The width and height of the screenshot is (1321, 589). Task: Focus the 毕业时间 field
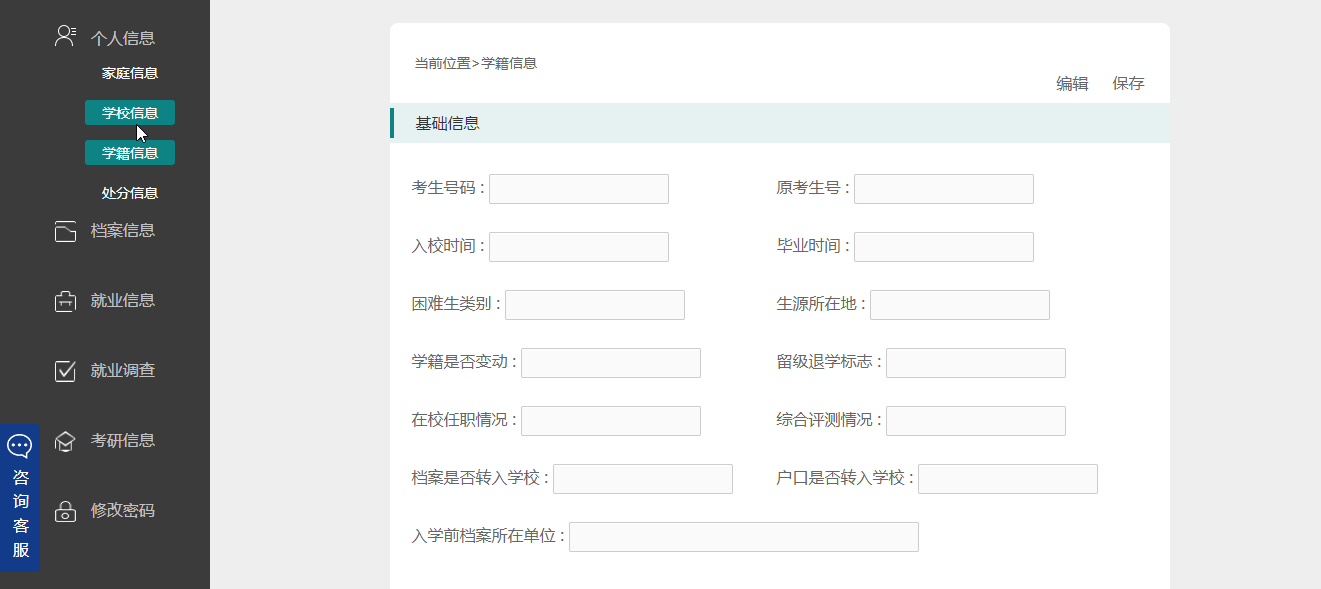tap(943, 247)
